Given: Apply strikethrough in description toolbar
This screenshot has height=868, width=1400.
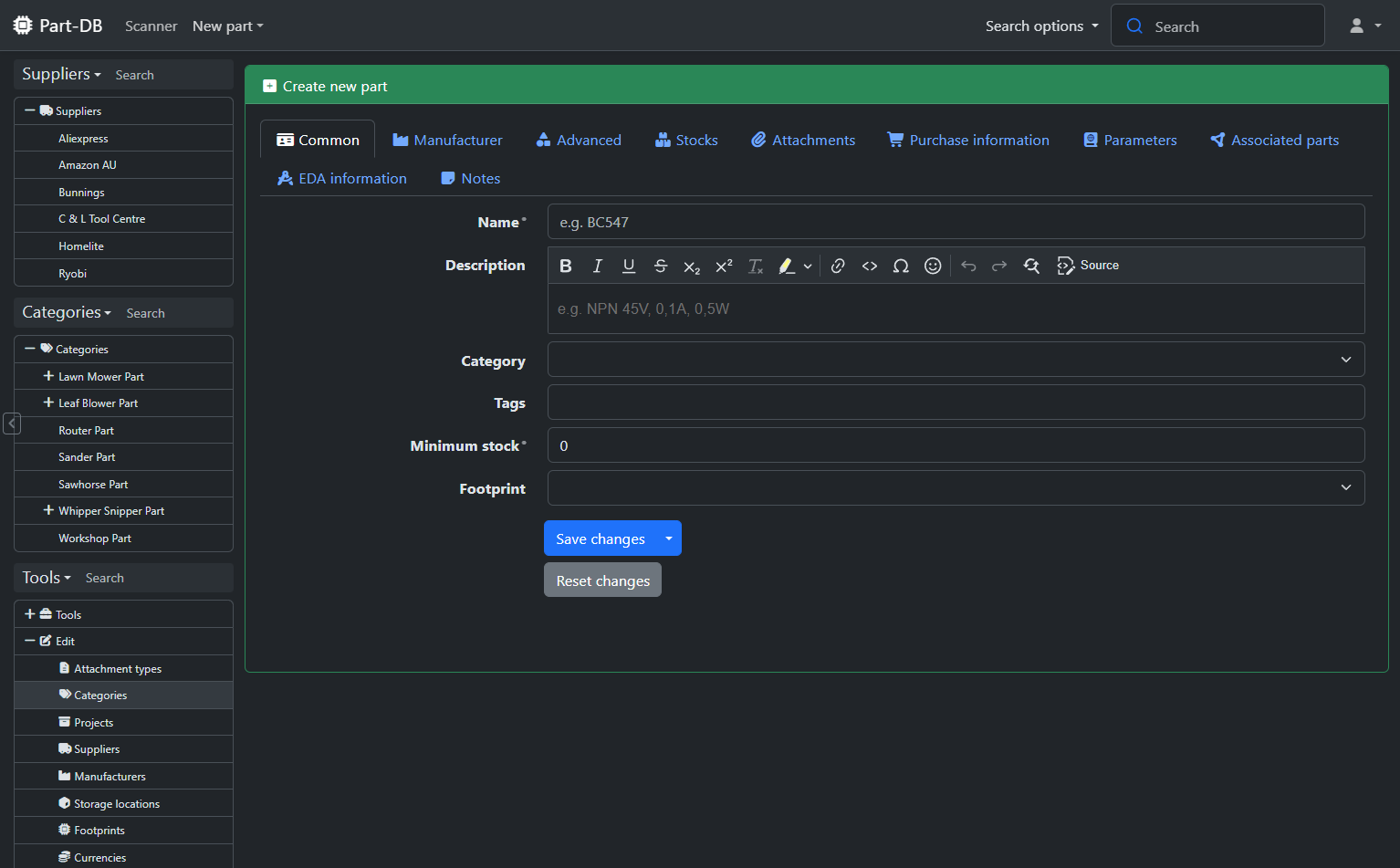Looking at the screenshot, I should coord(661,266).
